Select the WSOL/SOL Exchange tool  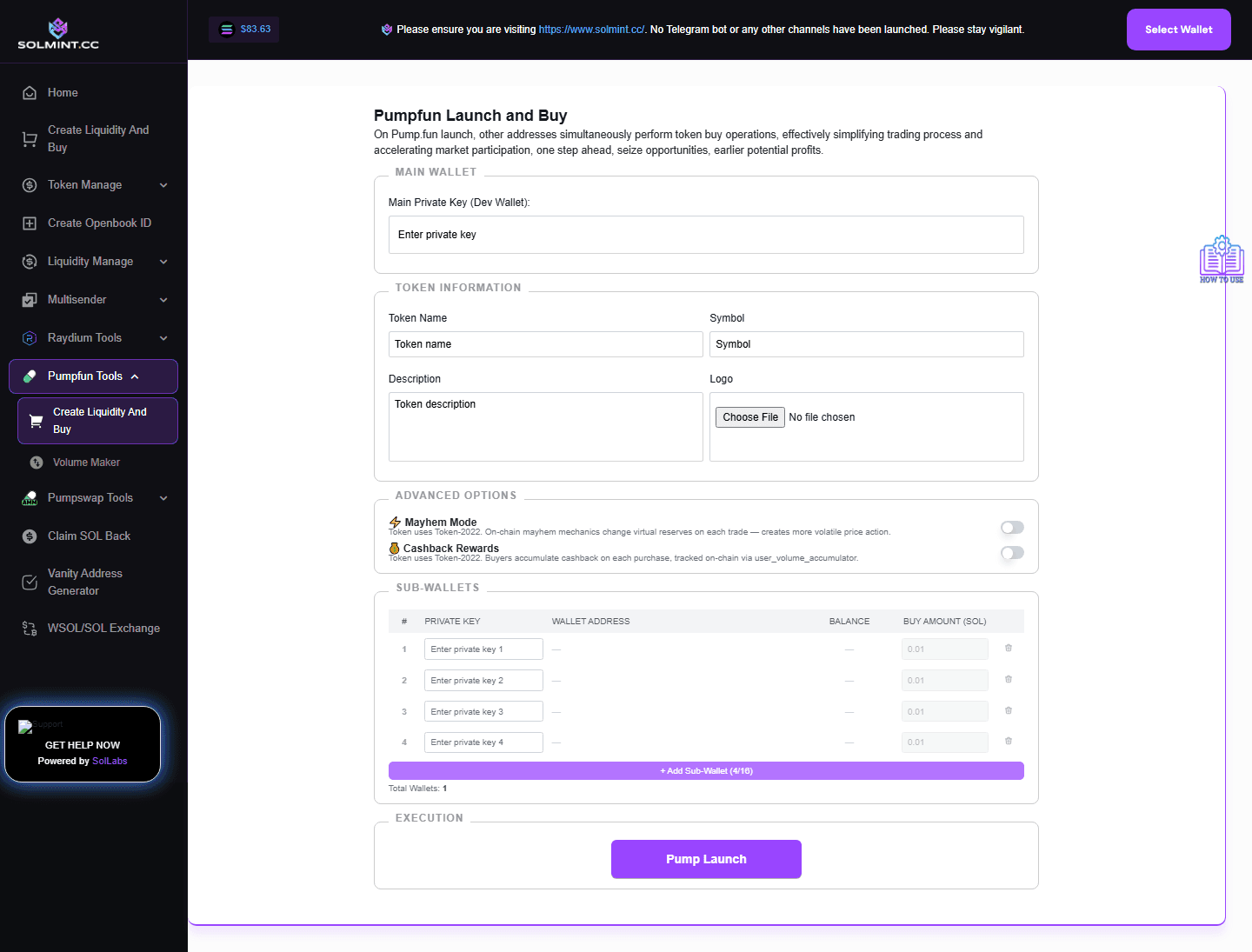click(103, 628)
